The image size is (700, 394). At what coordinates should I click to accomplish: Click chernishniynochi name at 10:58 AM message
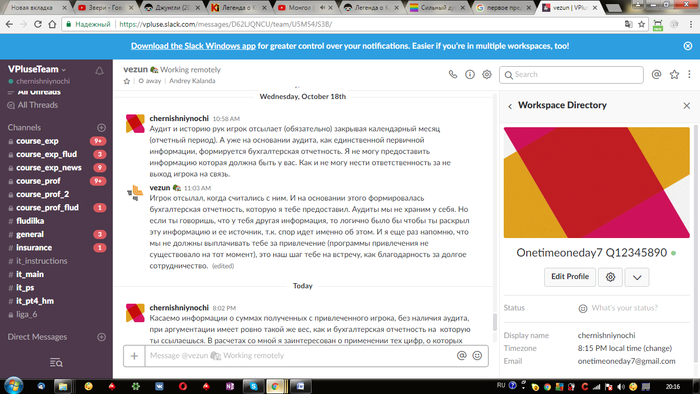[x=179, y=118]
